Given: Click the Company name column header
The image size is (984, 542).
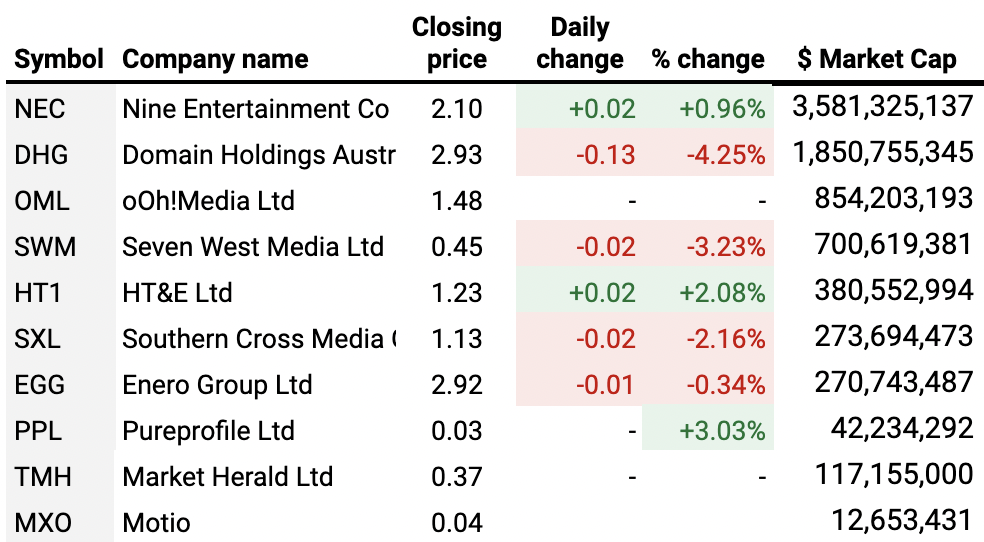Looking at the screenshot, I should (x=215, y=59).
